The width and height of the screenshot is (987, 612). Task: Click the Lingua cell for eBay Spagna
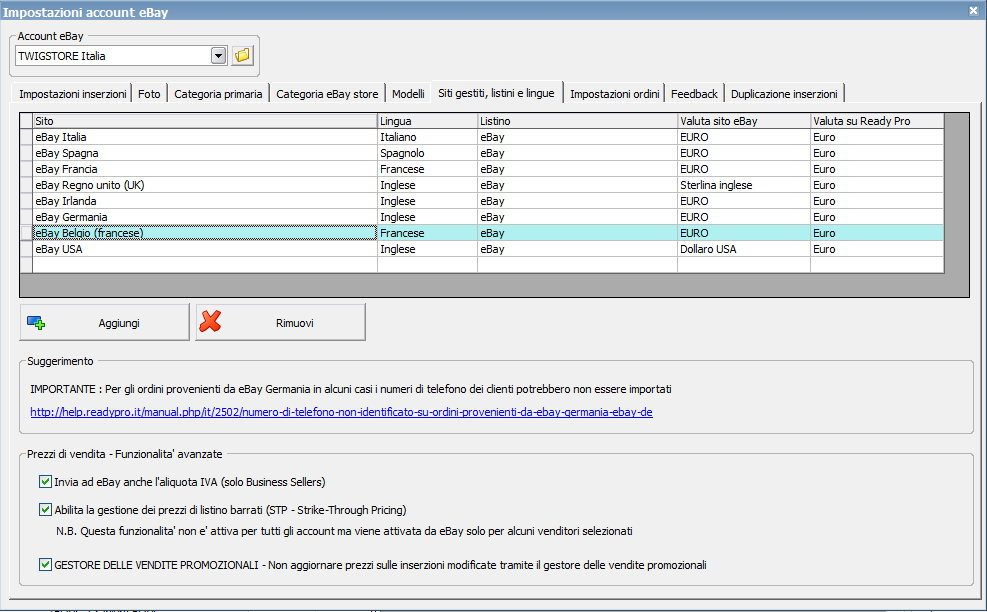click(426, 153)
